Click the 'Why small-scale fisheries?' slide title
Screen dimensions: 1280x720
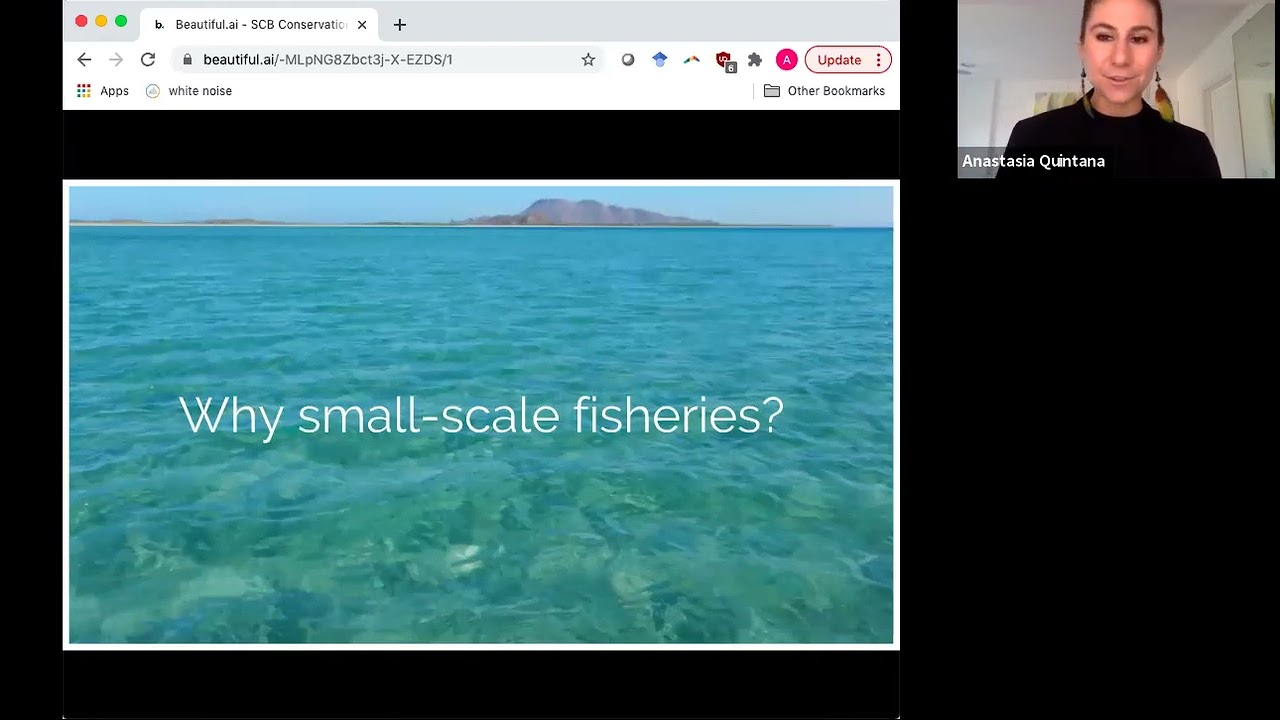coord(481,415)
